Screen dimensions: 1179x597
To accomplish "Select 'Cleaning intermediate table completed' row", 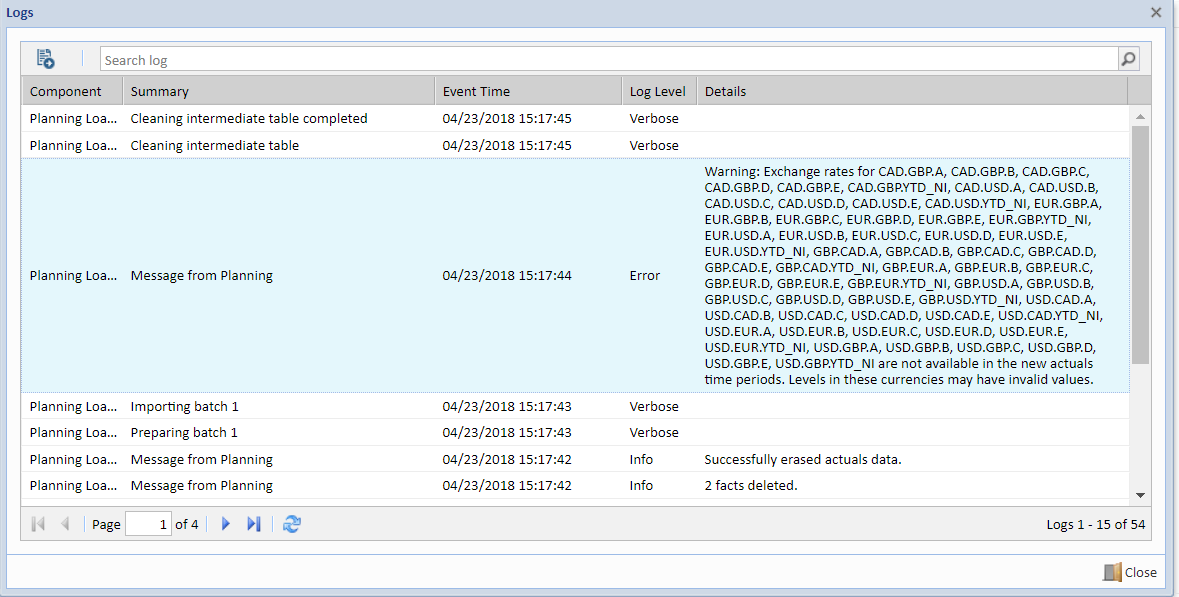I will [575, 118].
